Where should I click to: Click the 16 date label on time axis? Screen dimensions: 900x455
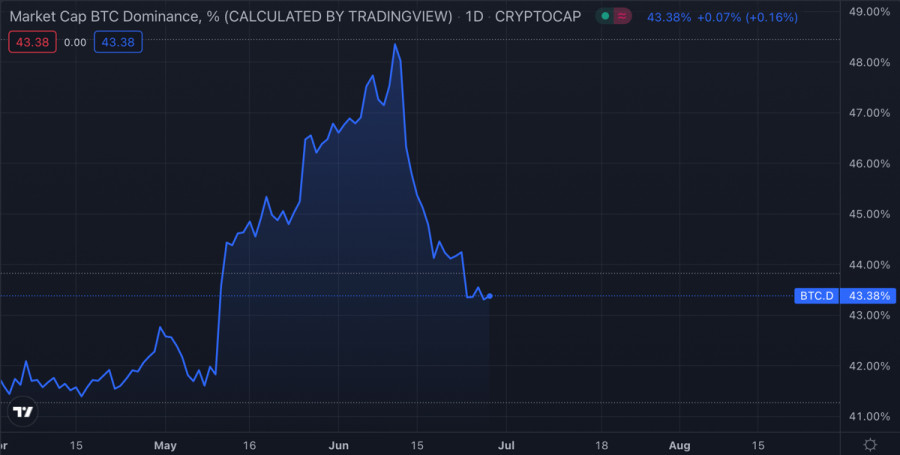249,445
